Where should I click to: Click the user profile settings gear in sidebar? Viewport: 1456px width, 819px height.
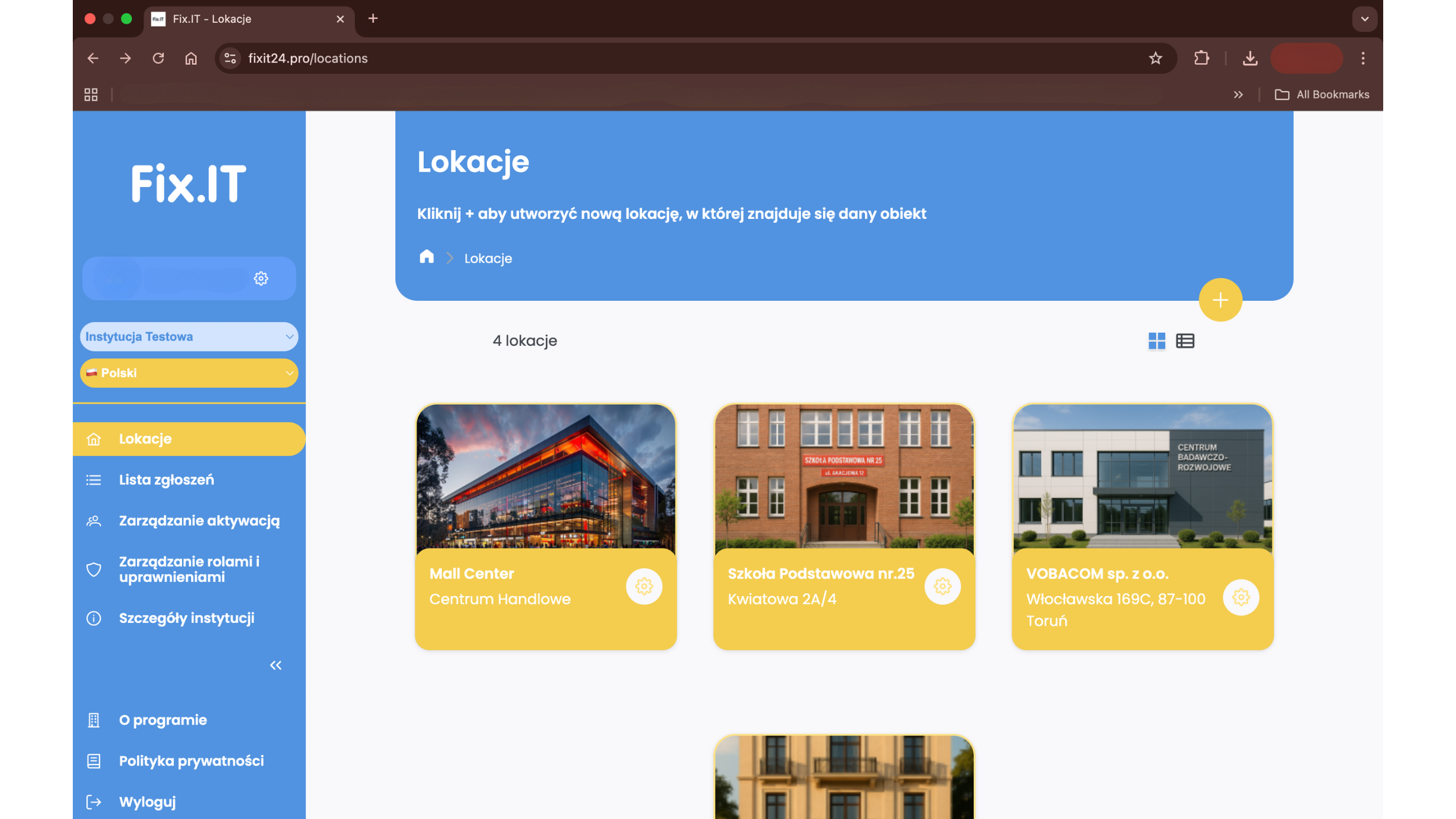click(x=261, y=278)
